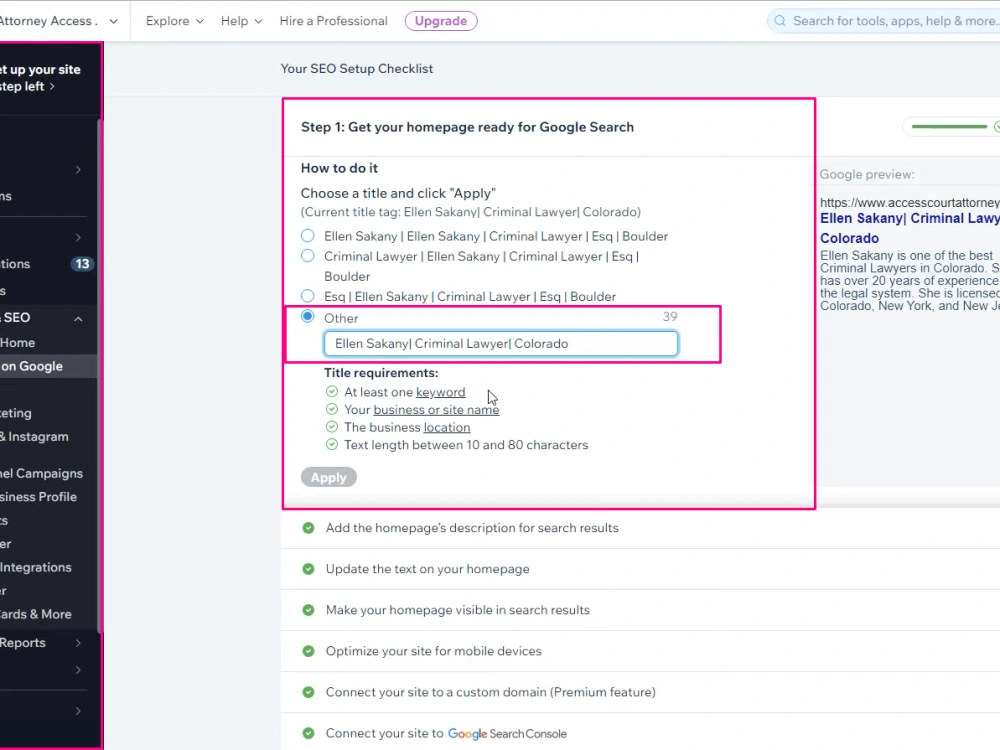Click the Apply button
Viewport: 1000px width, 750px height.
(328, 478)
